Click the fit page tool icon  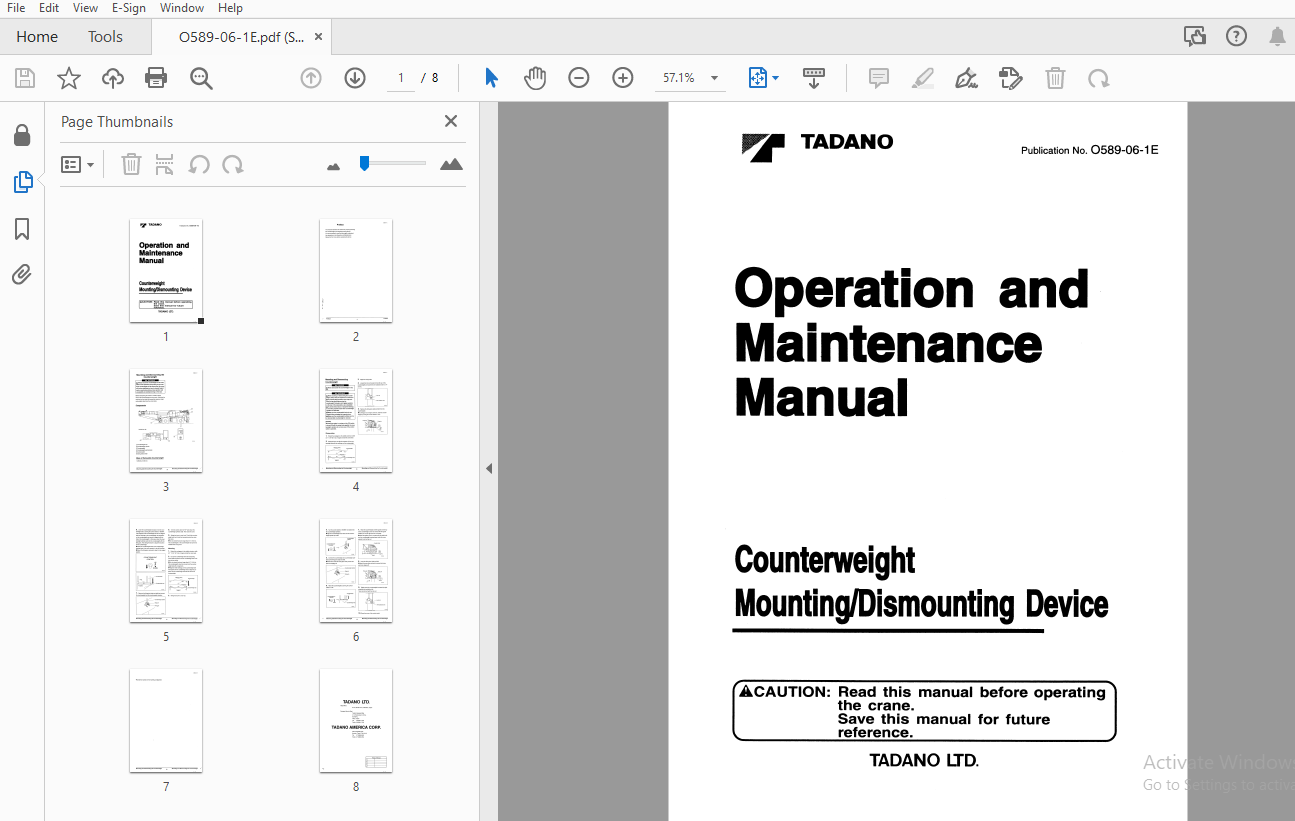pos(757,78)
